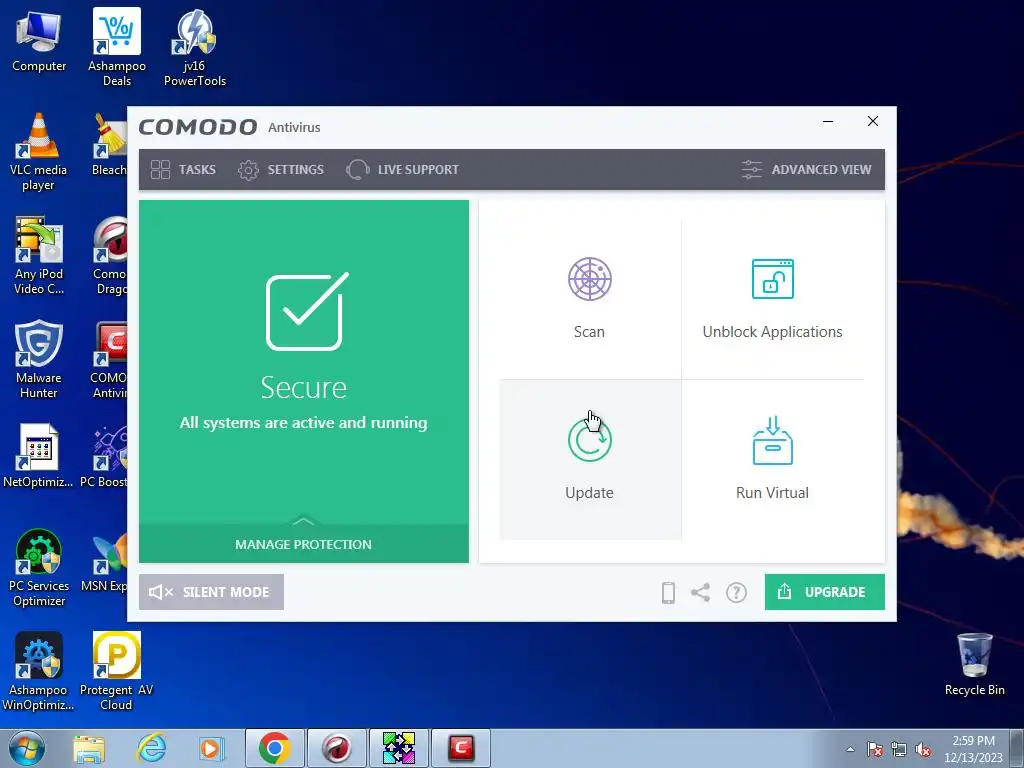This screenshot has height=768, width=1024.
Task: Select COMODO Antivirus desktop shortcut
Action: pyautogui.click(x=109, y=359)
